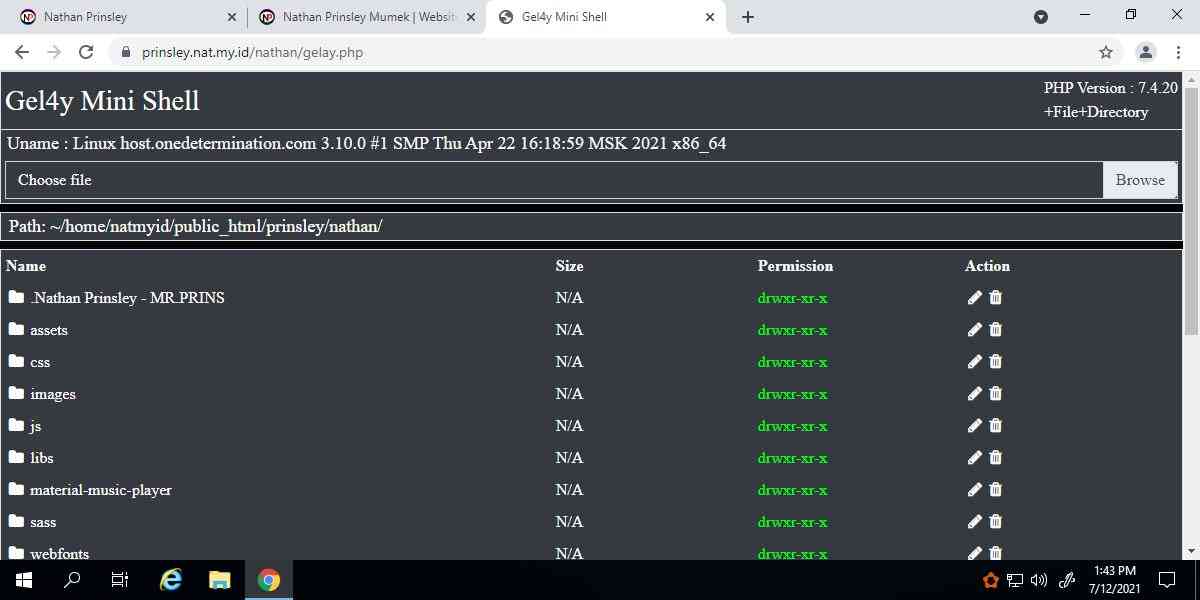The image size is (1200, 600).
Task: Click trash icon in images row
Action: (x=995, y=393)
